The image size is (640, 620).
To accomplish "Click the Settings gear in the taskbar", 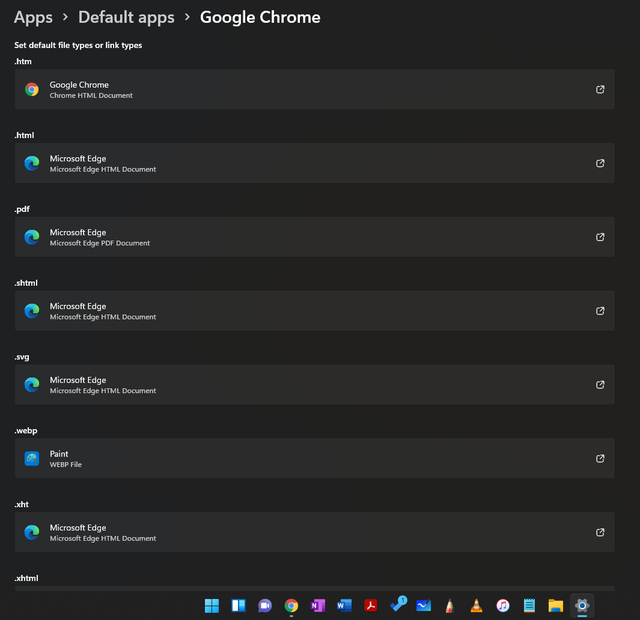I will 582,606.
